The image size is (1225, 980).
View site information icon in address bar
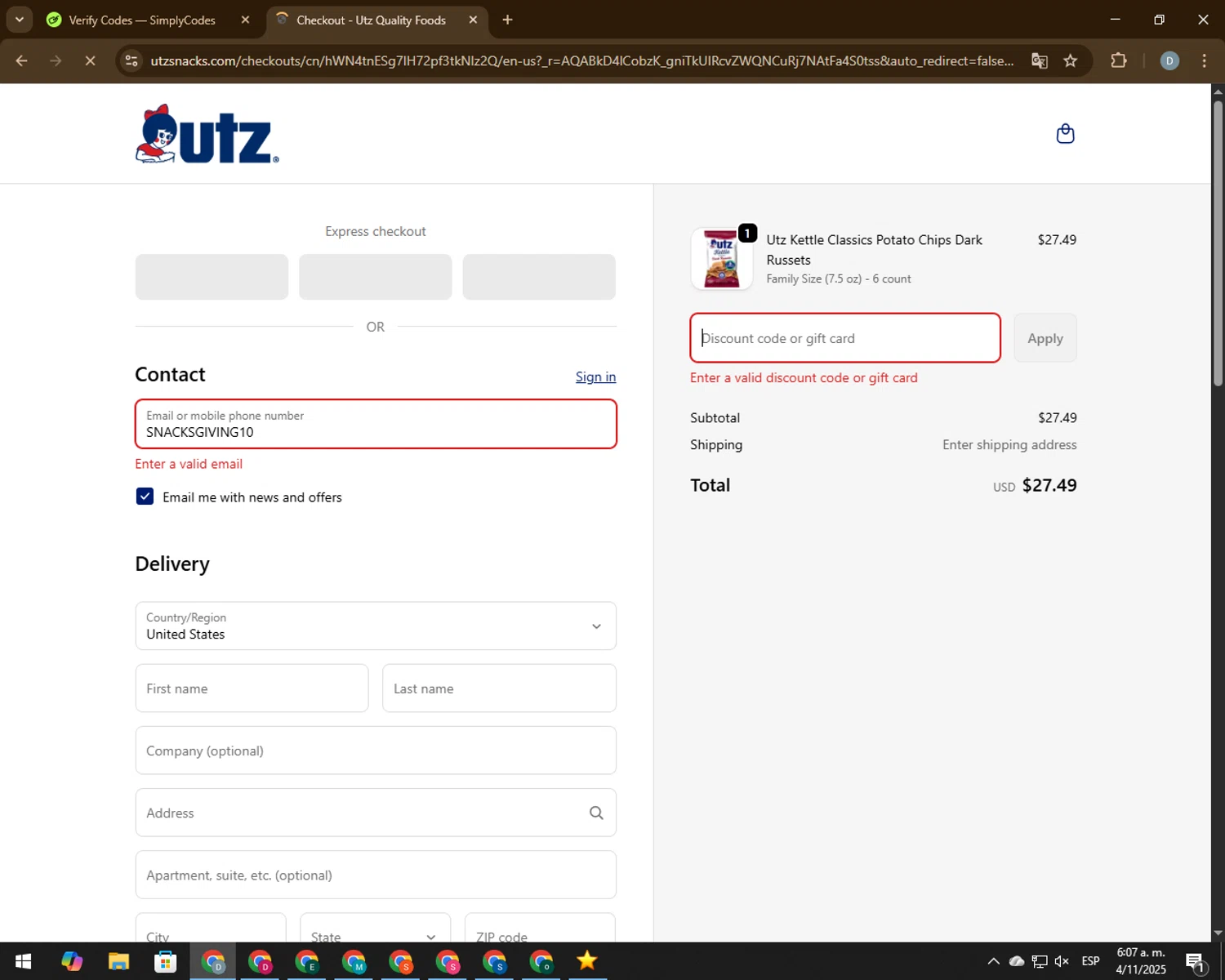(x=131, y=60)
